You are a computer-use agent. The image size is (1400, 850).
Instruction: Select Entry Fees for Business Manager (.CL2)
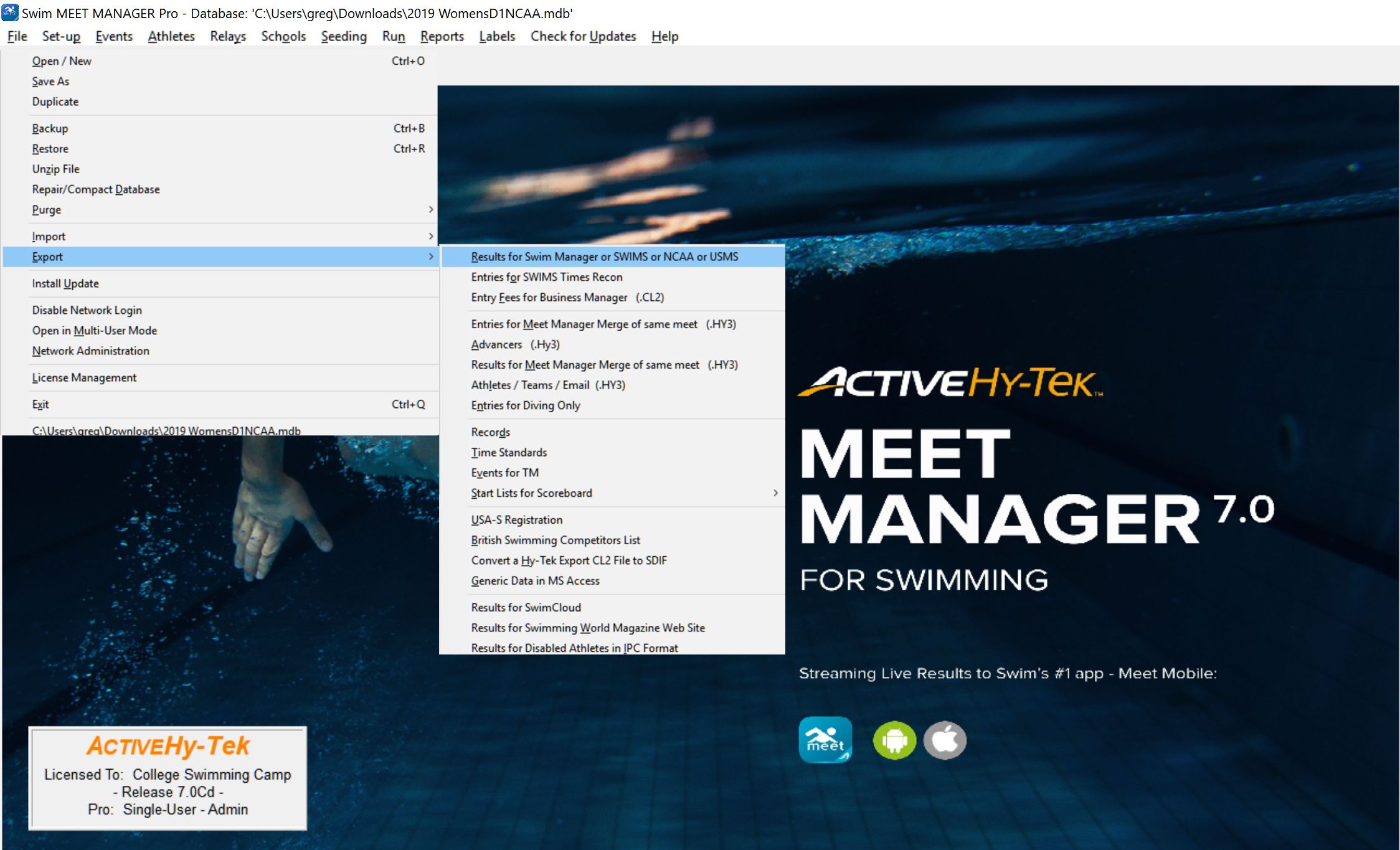coord(613,298)
